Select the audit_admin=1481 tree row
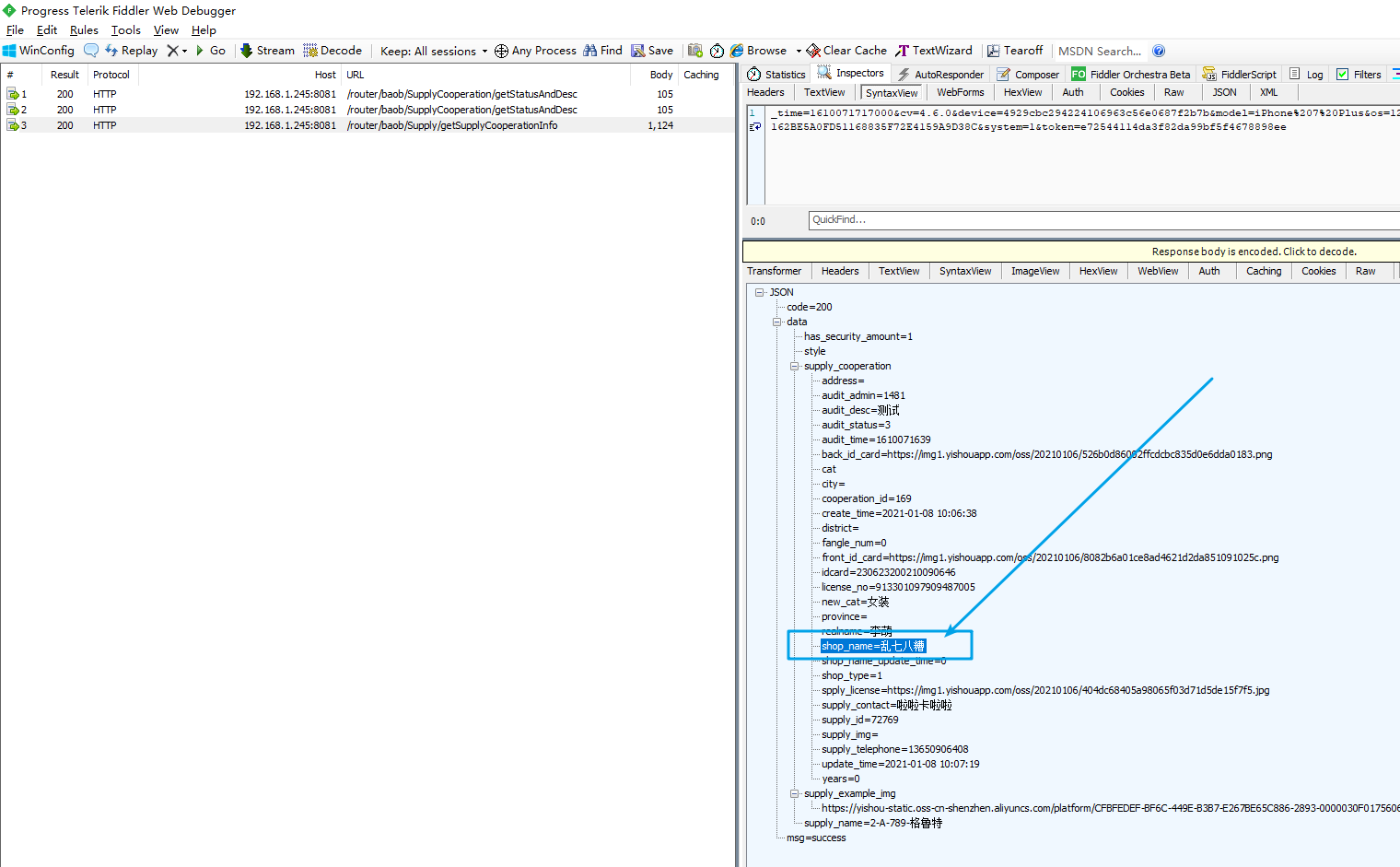 tap(863, 395)
